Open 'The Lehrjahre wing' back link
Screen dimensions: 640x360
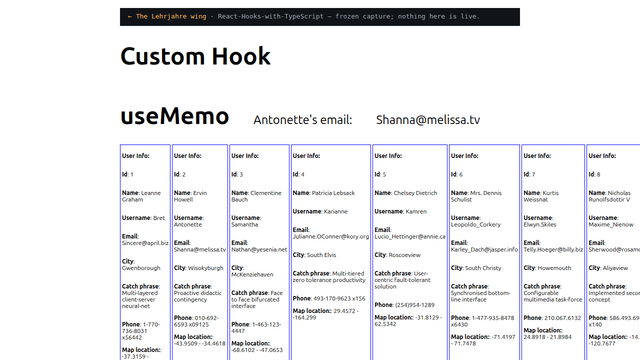pos(167,16)
